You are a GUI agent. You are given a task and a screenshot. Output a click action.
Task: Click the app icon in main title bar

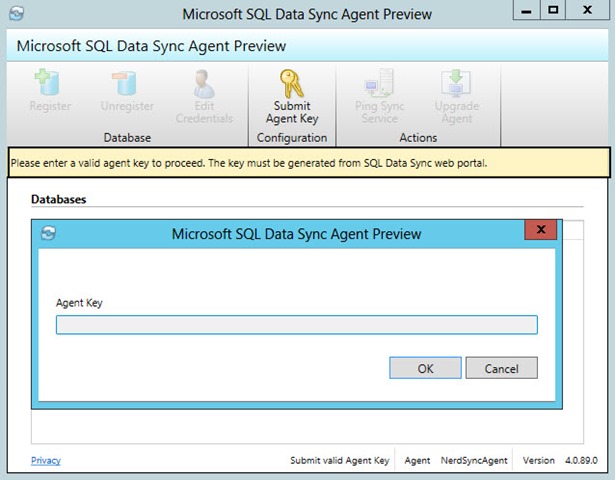pos(16,13)
